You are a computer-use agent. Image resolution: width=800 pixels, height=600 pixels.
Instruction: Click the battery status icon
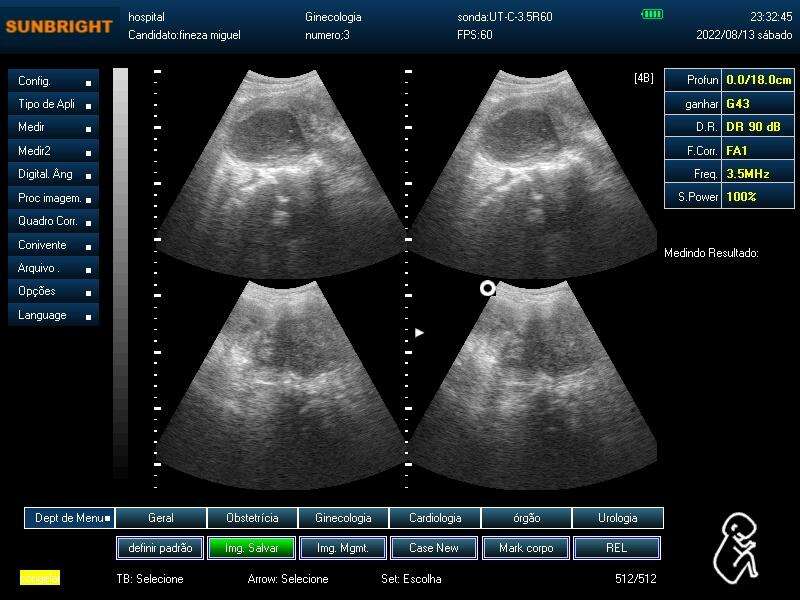coord(652,14)
